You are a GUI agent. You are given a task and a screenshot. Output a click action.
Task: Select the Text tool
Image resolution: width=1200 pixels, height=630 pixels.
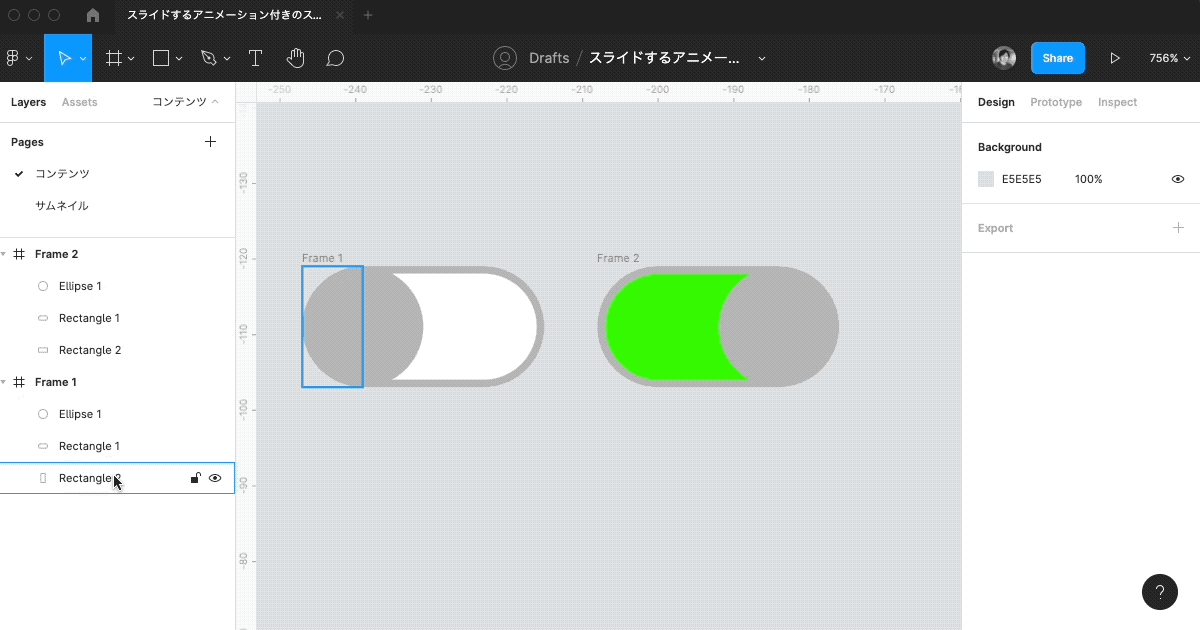255,58
